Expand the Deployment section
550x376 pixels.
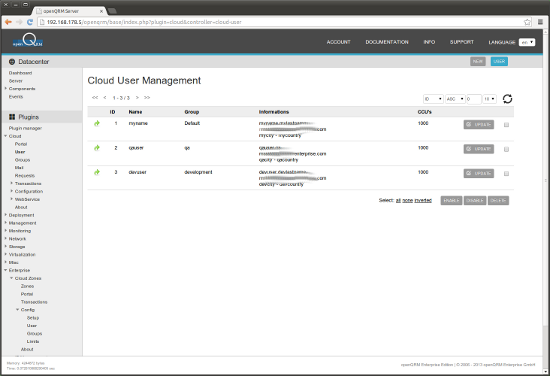(x=6, y=215)
